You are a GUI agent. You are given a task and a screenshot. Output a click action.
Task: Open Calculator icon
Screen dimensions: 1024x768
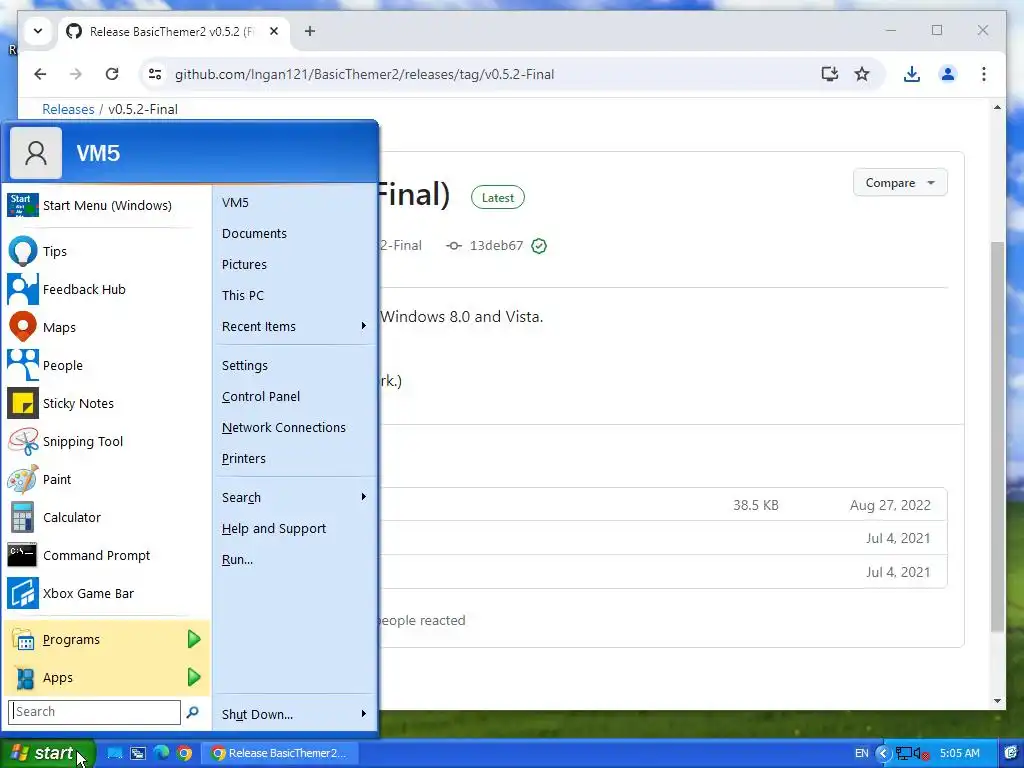coord(22,517)
